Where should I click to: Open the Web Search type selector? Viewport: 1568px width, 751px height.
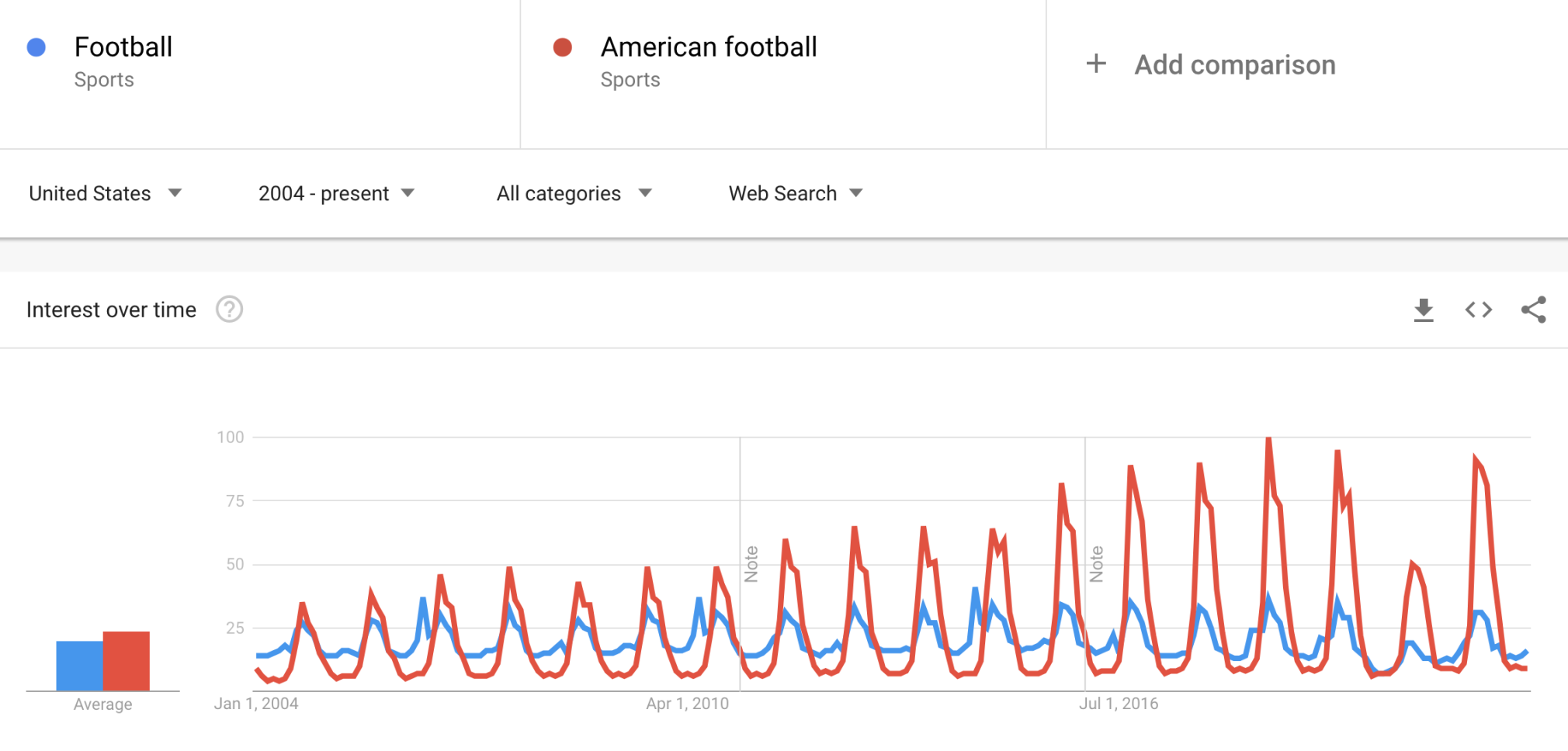[794, 193]
